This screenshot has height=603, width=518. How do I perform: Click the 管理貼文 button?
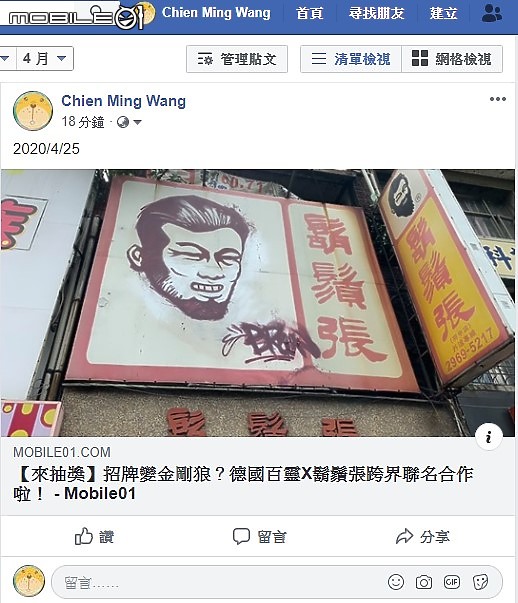tap(237, 59)
